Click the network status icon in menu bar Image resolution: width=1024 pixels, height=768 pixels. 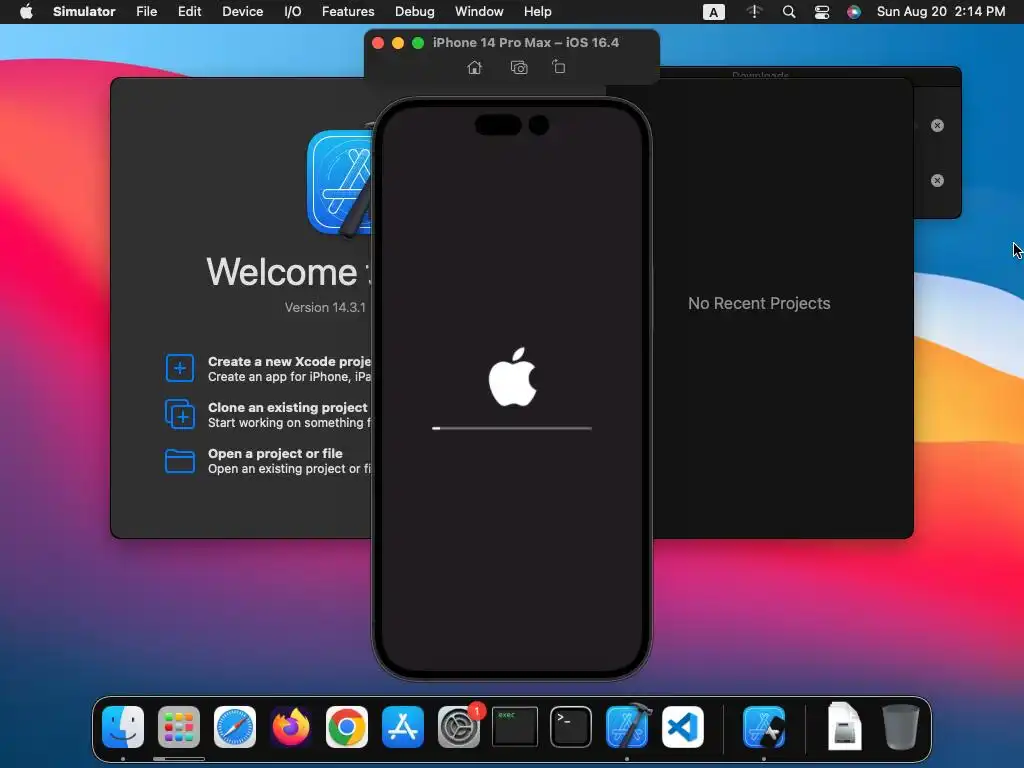[x=754, y=12]
